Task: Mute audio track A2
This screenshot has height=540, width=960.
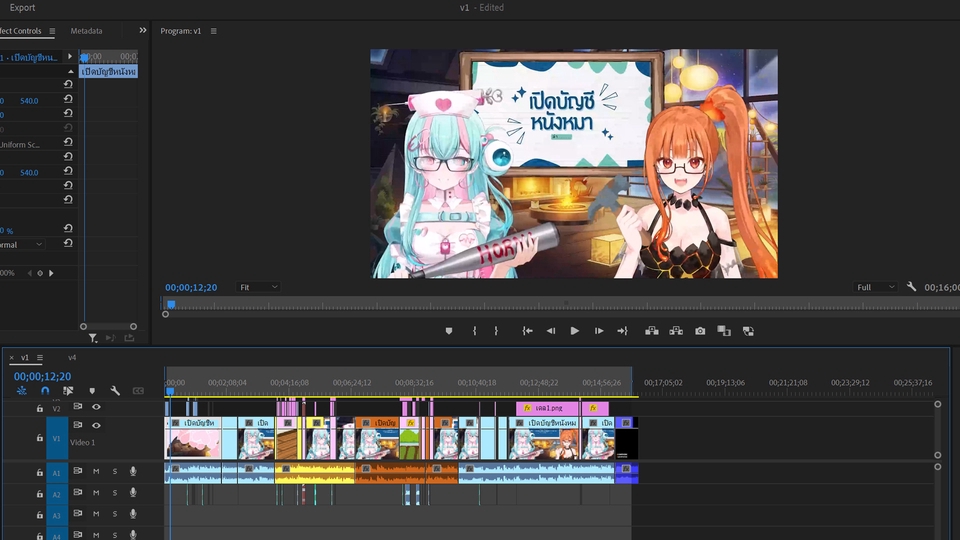Action: (96, 493)
